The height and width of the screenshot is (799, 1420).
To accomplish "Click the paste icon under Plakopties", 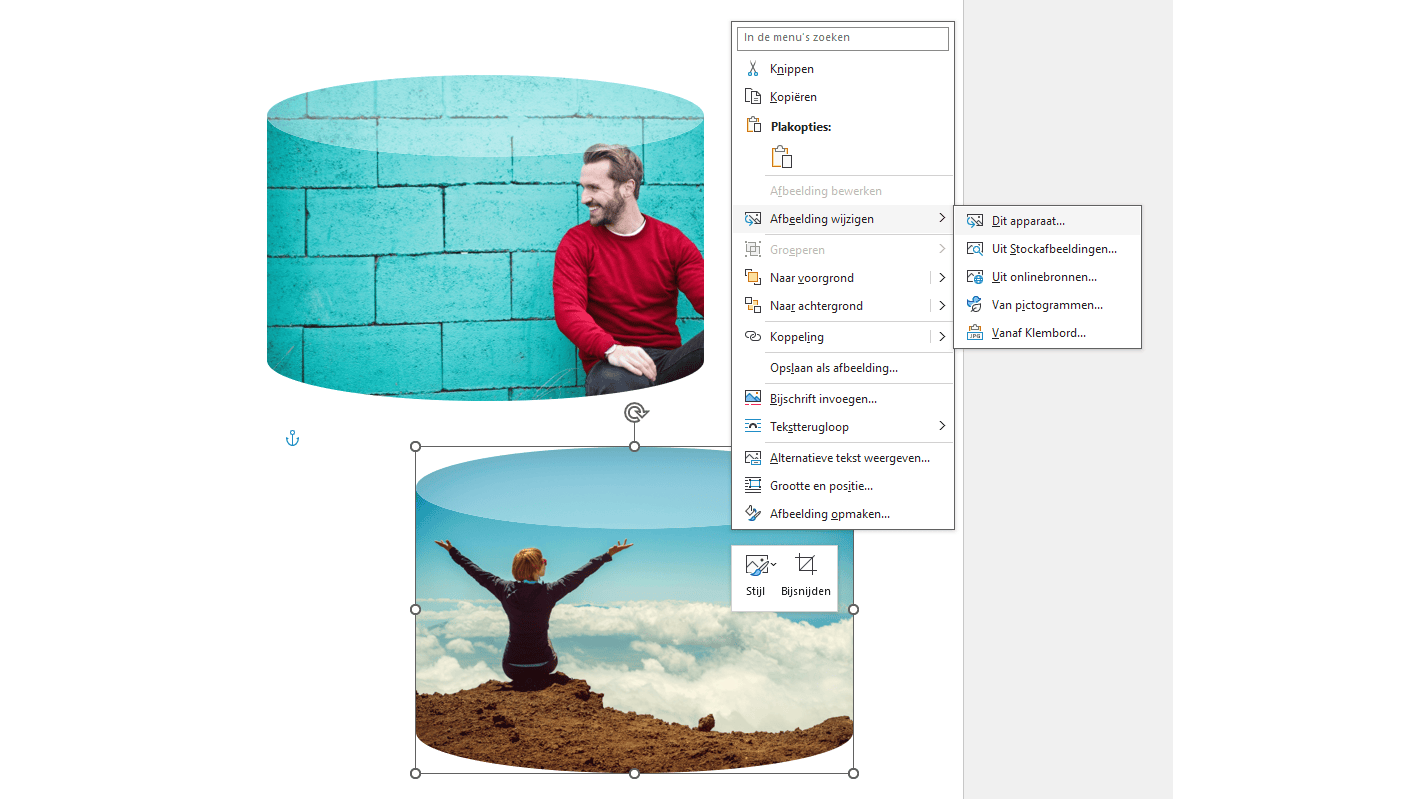I will [782, 157].
